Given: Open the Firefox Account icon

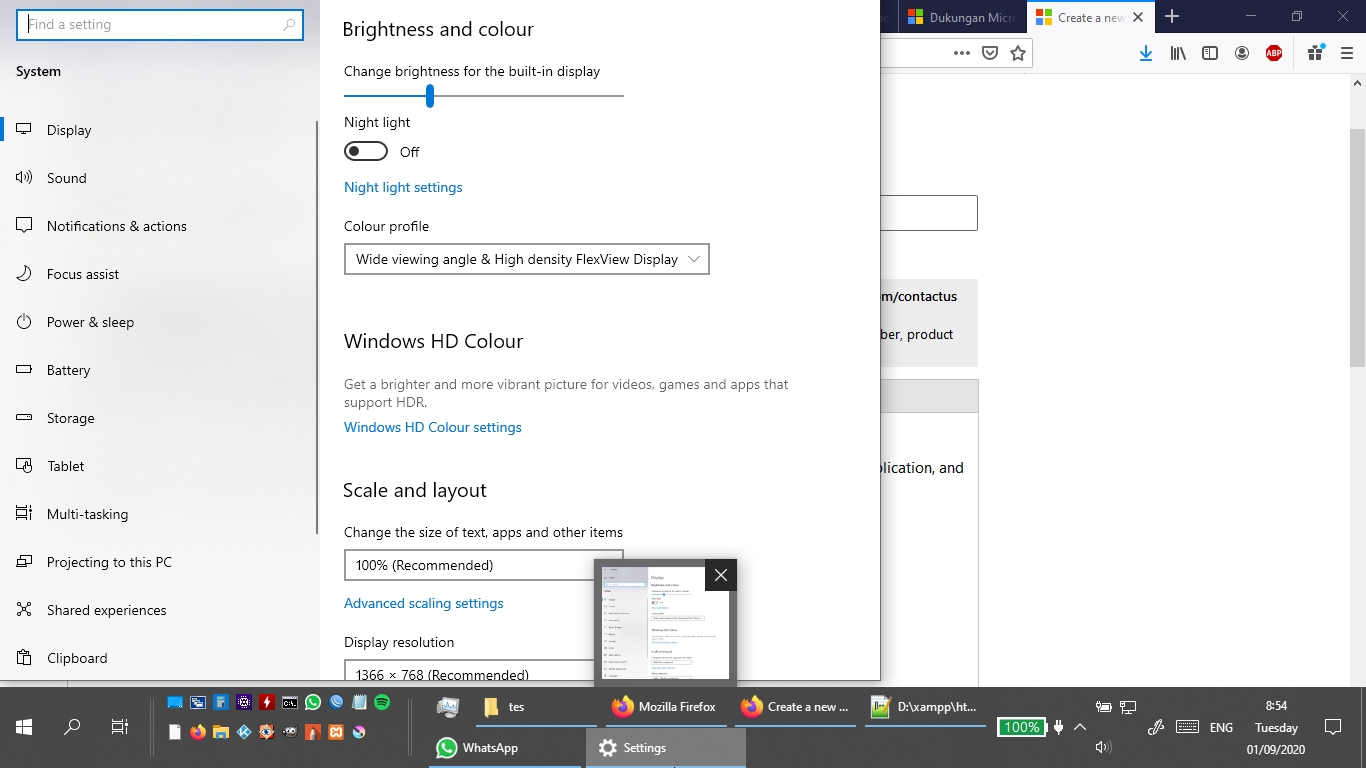Looking at the screenshot, I should (1242, 53).
